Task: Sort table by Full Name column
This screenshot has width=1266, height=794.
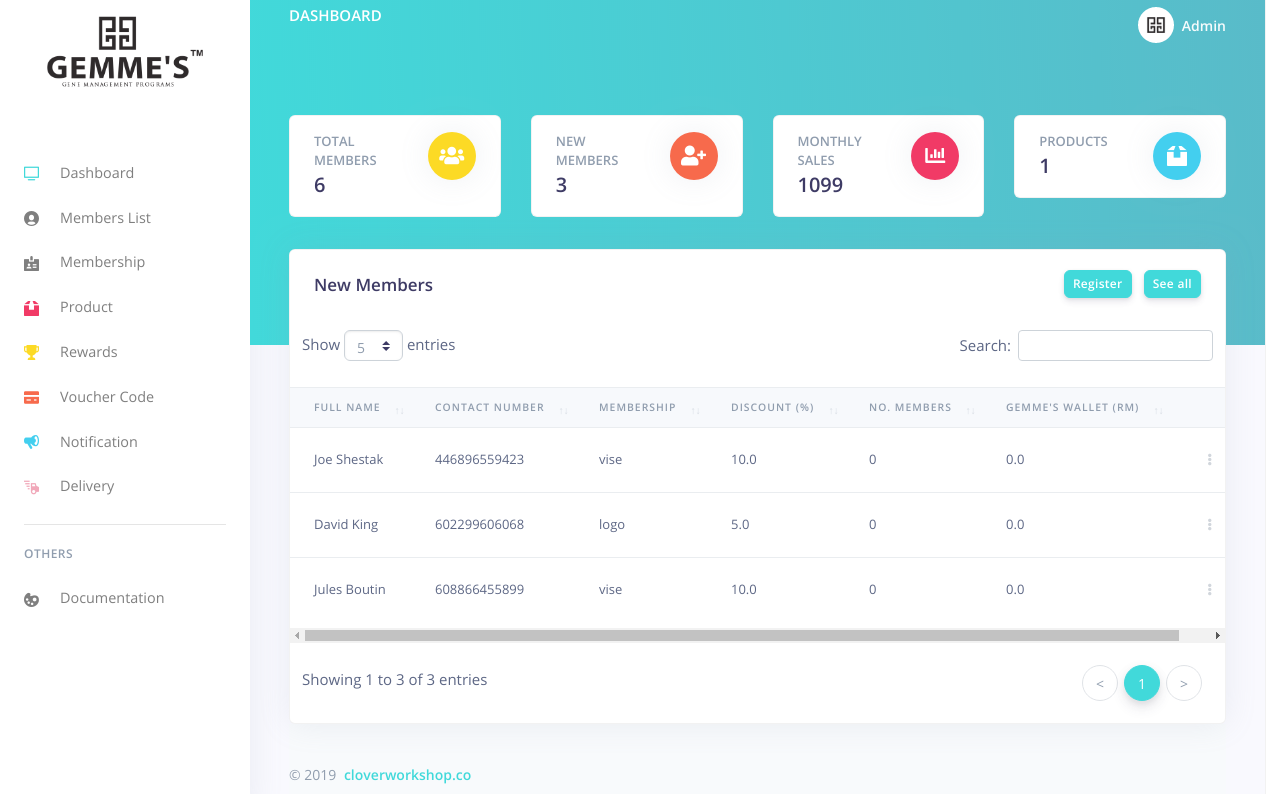Action: [x=347, y=408]
